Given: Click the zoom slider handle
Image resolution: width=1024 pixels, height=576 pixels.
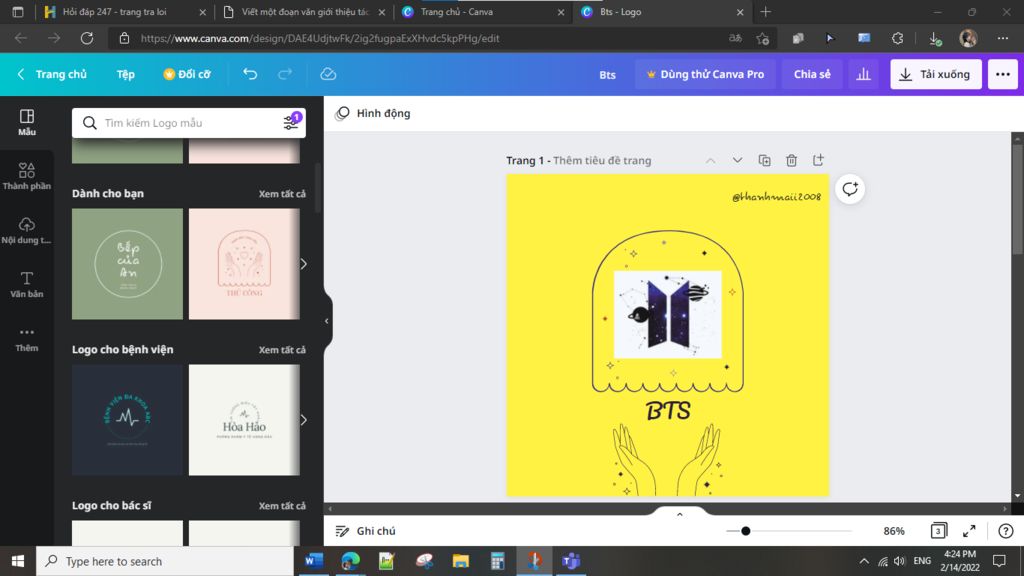Looking at the screenshot, I should coord(745,531).
